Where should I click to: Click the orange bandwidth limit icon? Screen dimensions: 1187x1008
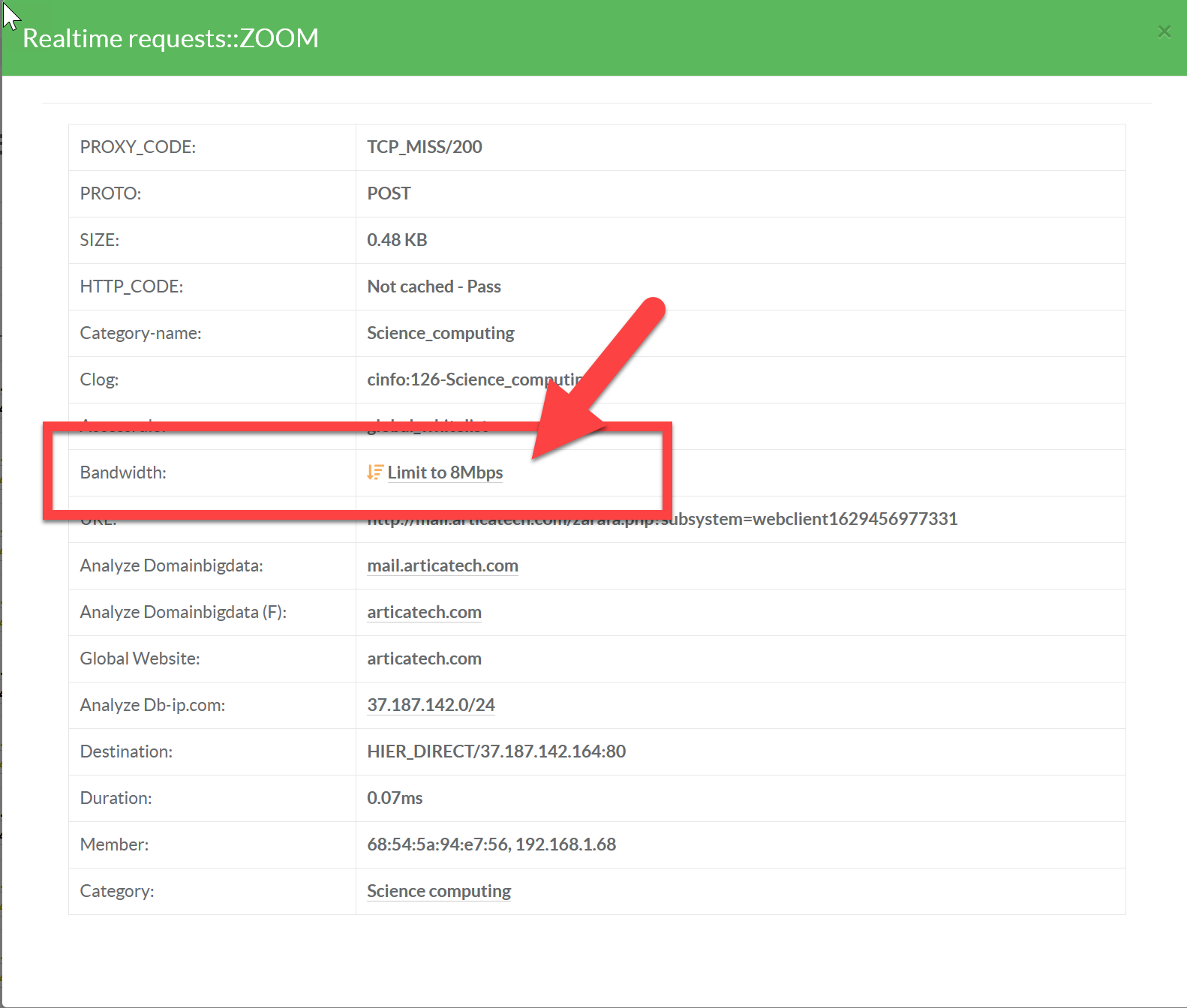click(374, 472)
